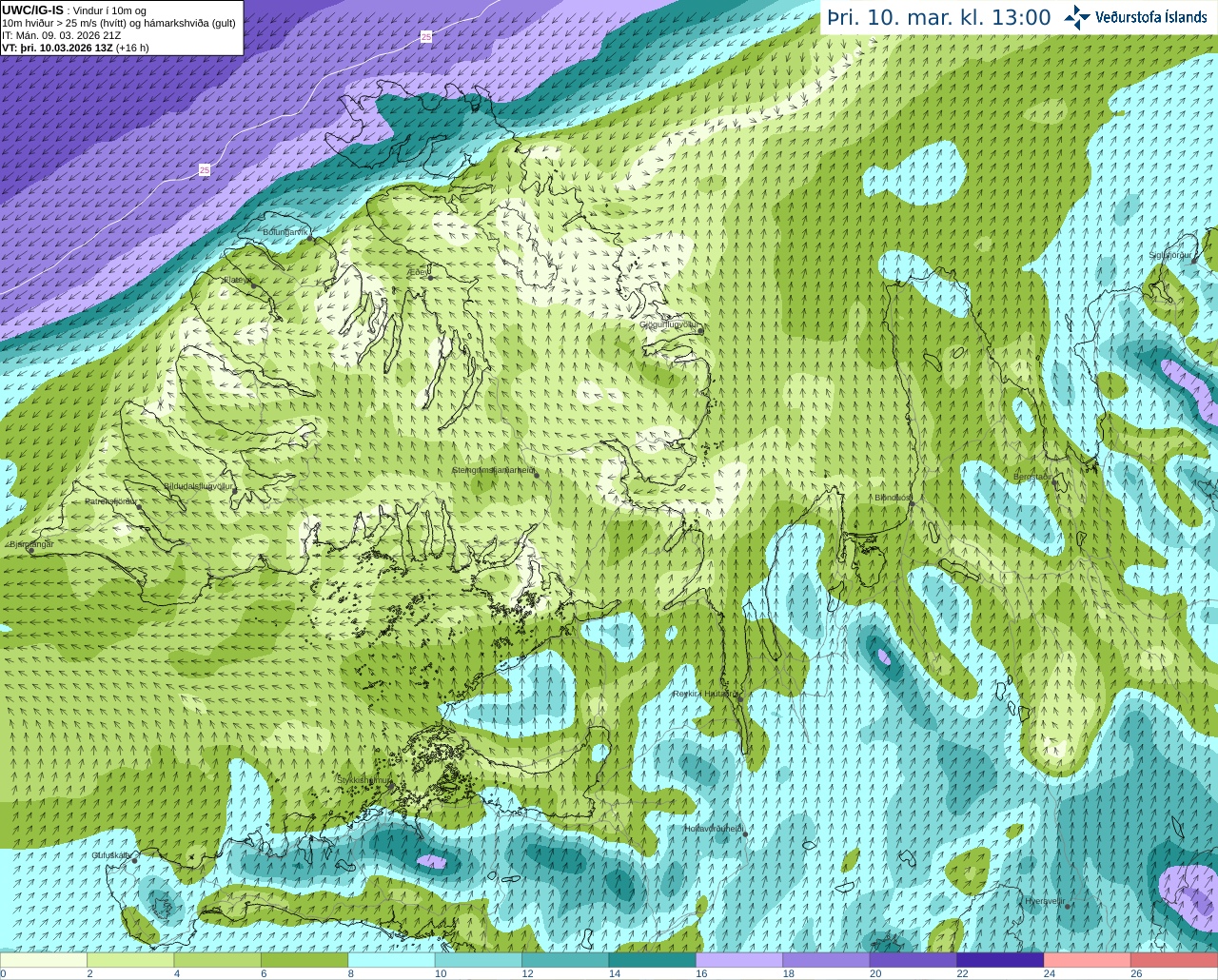
Task: Click the Steingrímsfjarðarheiði station label
Action: (x=493, y=470)
